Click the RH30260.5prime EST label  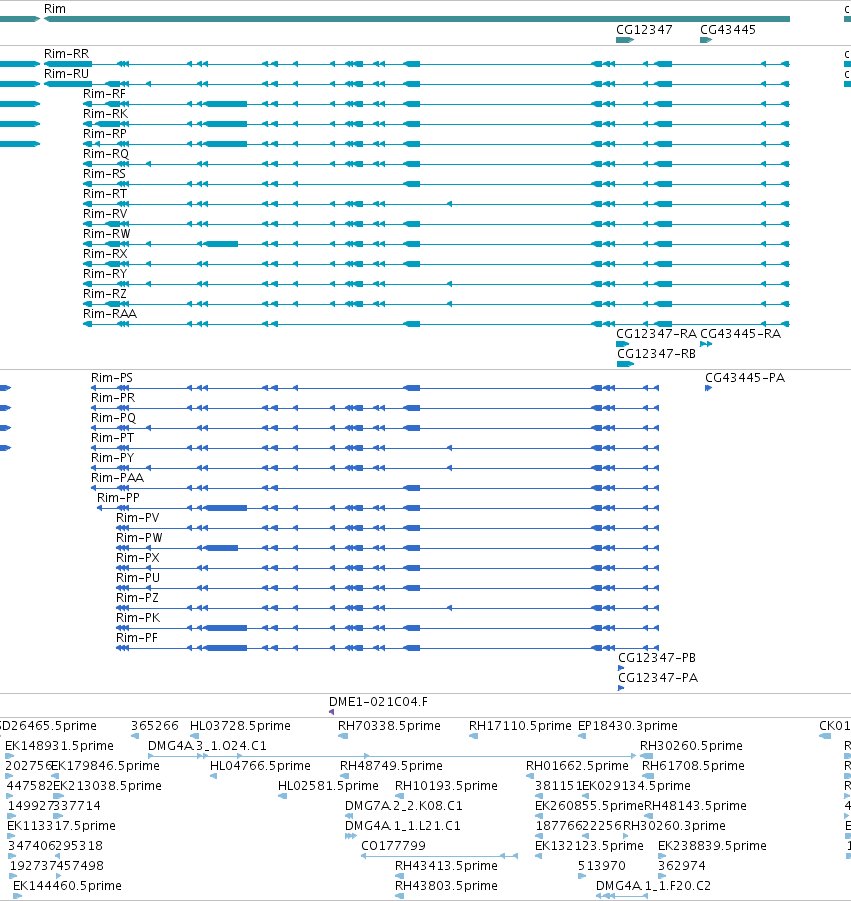pos(691,746)
